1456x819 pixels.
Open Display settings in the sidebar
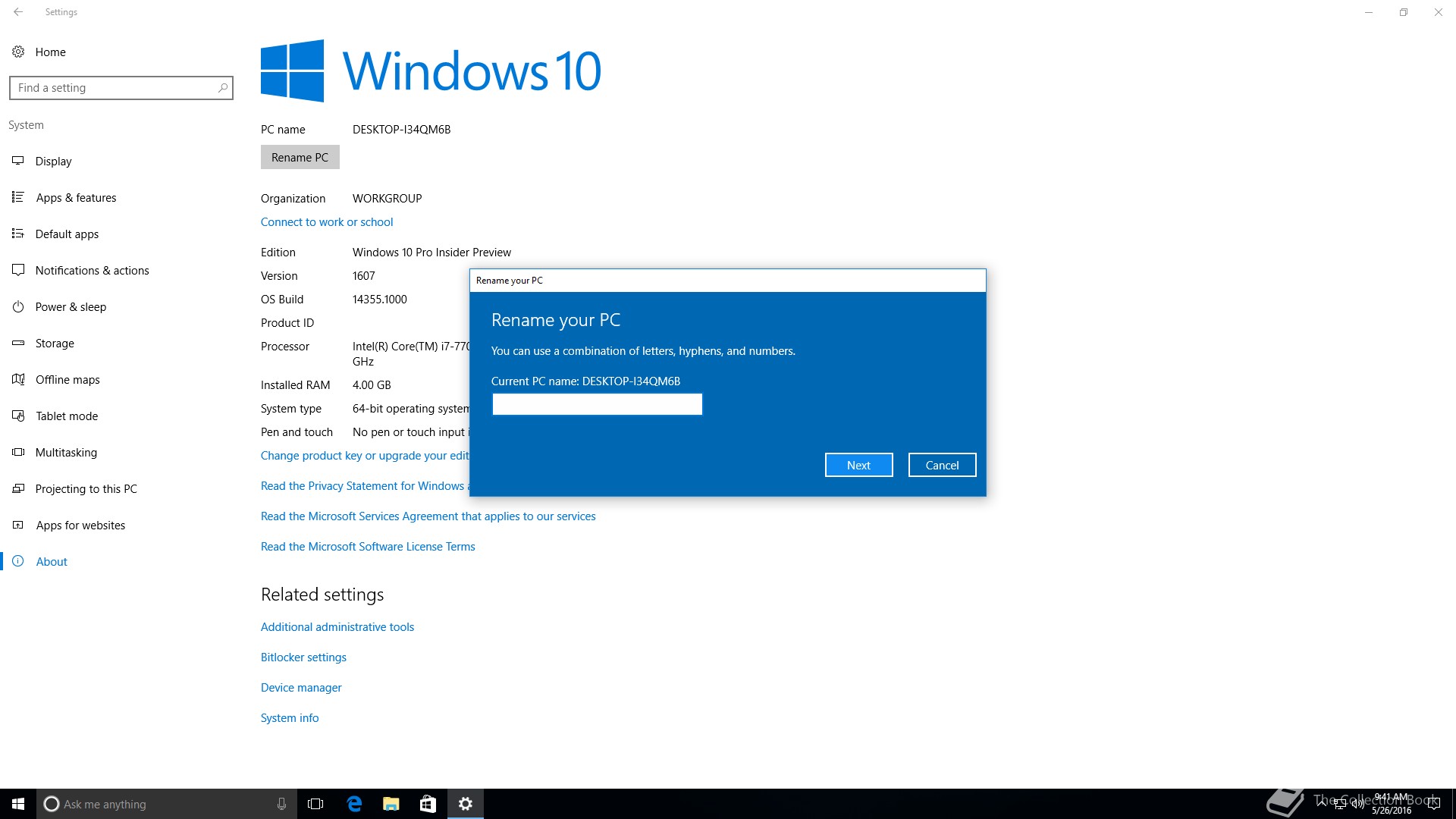coord(53,161)
